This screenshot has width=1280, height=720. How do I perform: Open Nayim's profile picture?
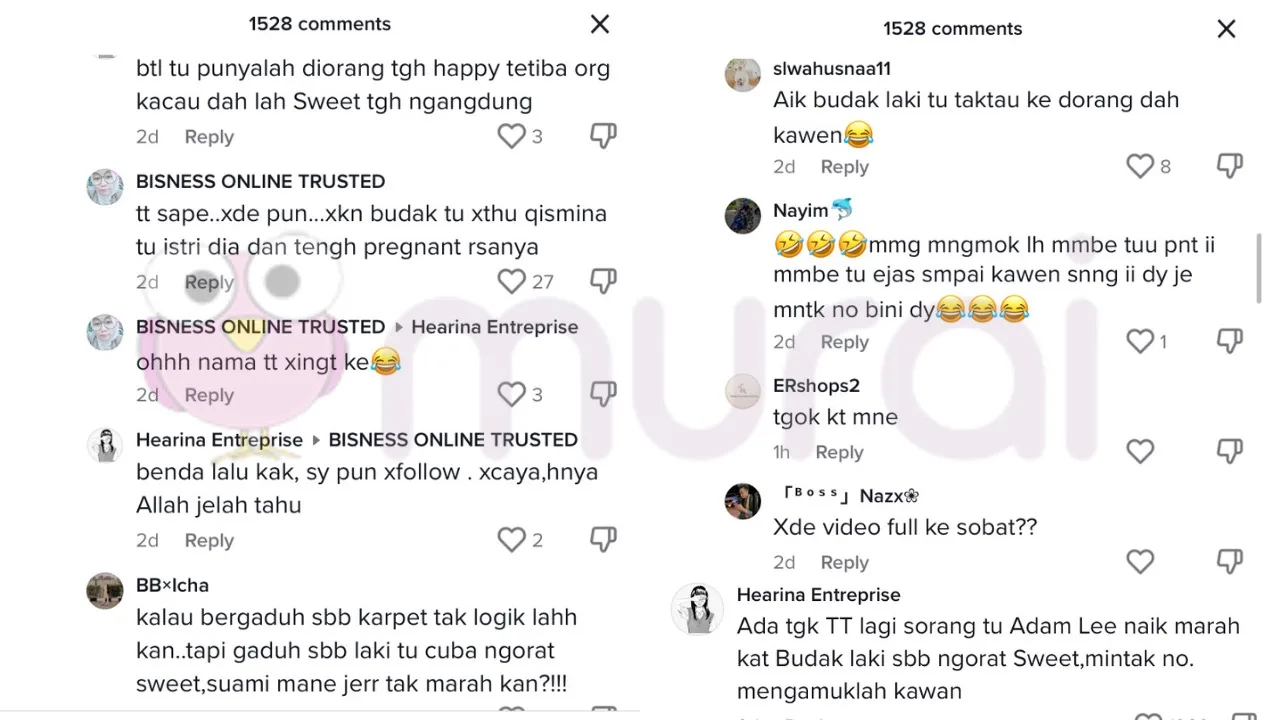pyautogui.click(x=743, y=216)
